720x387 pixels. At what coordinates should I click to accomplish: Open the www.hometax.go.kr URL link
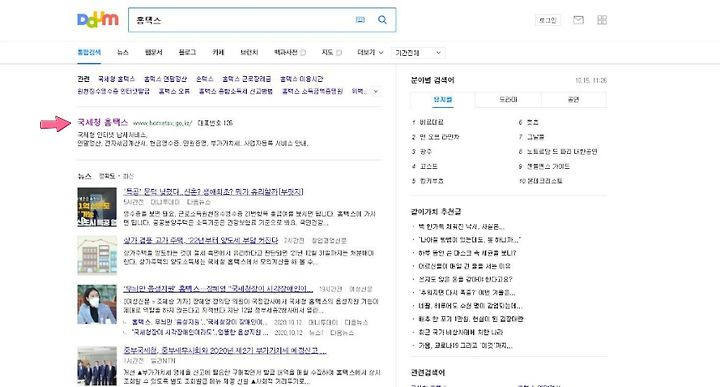point(163,123)
